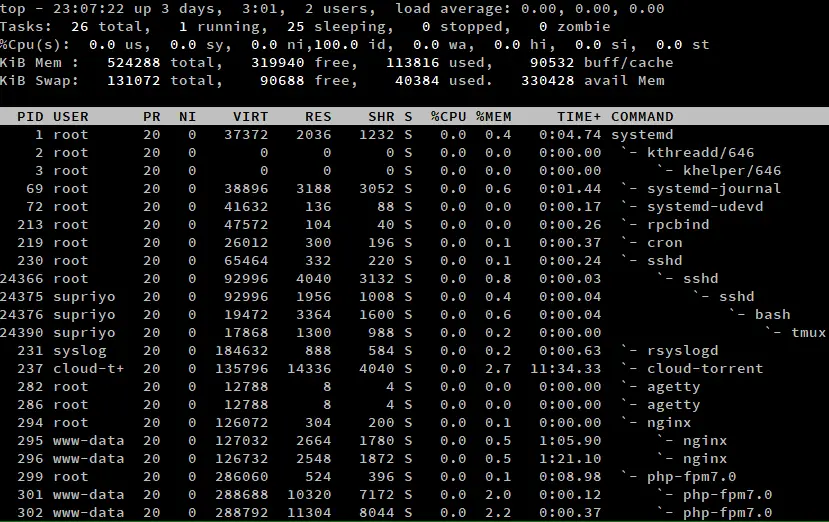Click the 14336 RES value

[309, 369]
